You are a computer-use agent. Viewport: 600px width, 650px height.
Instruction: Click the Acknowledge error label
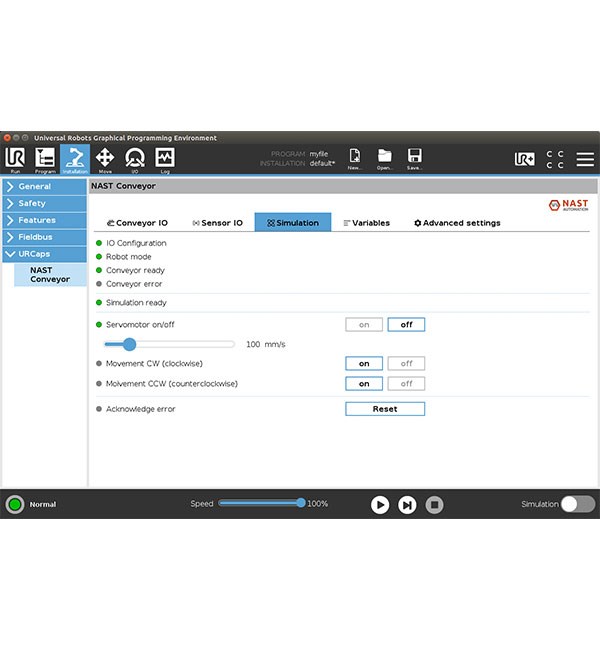(x=141, y=409)
